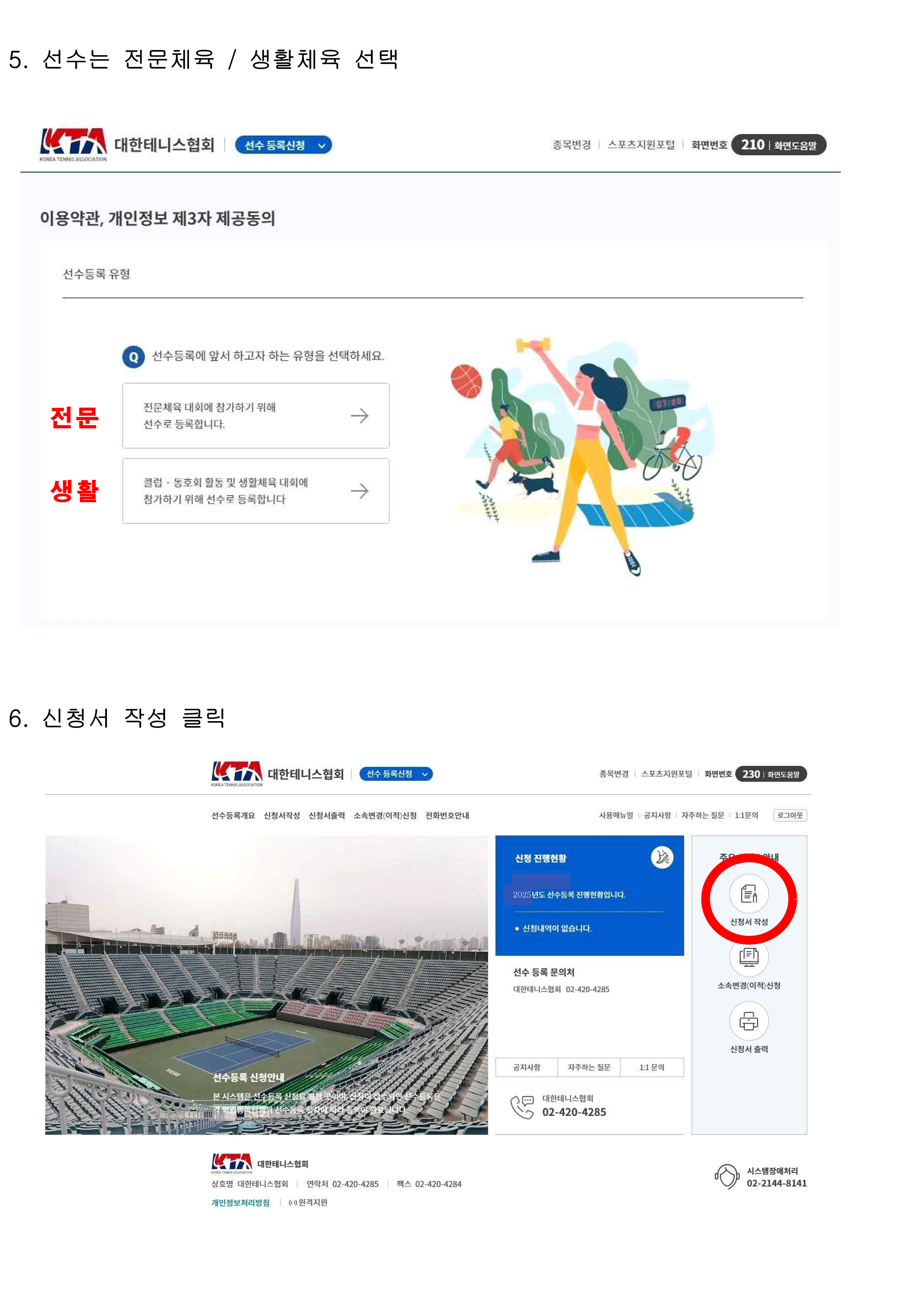This screenshot has width=924, height=1308.
Task: Open the 선수등록개요 menu item
Action: click(233, 815)
